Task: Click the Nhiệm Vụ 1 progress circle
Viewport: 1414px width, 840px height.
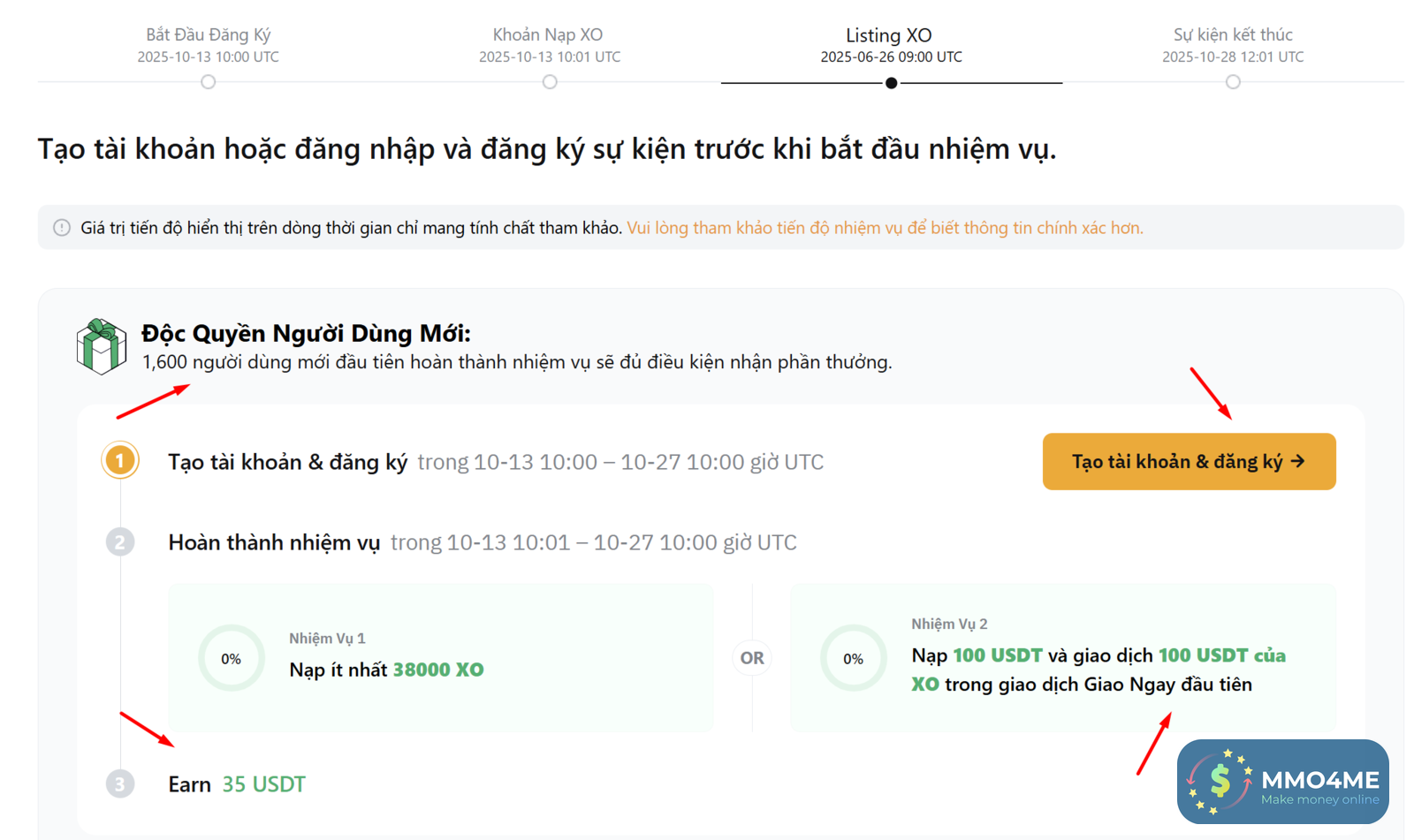Action: point(232,659)
